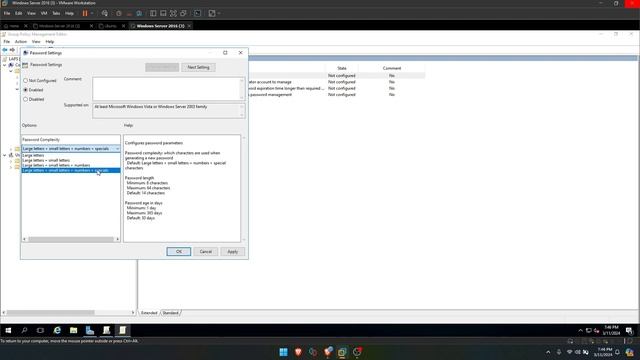Open the VMware Edit menu
The image size is (640, 360).
pos(19,13)
